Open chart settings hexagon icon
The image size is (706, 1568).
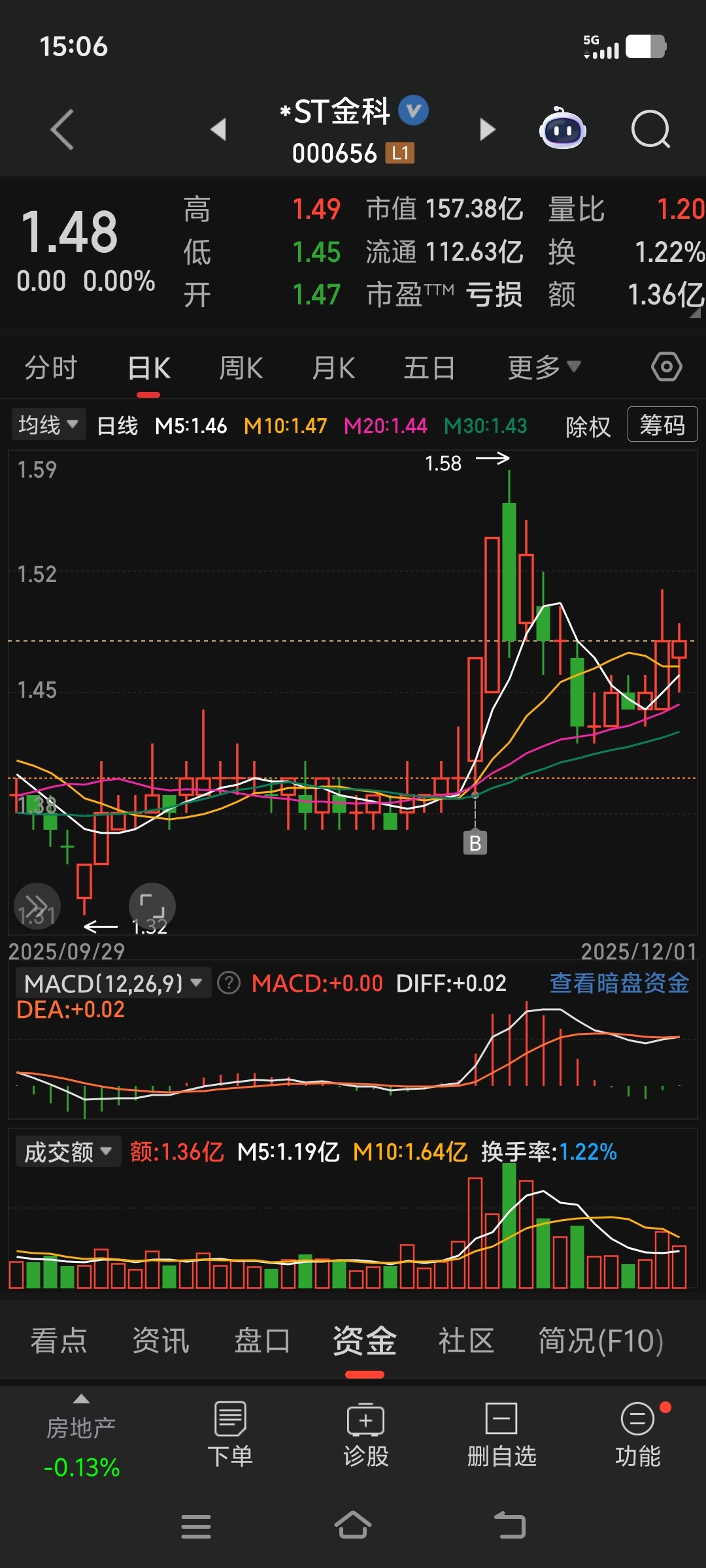click(667, 367)
